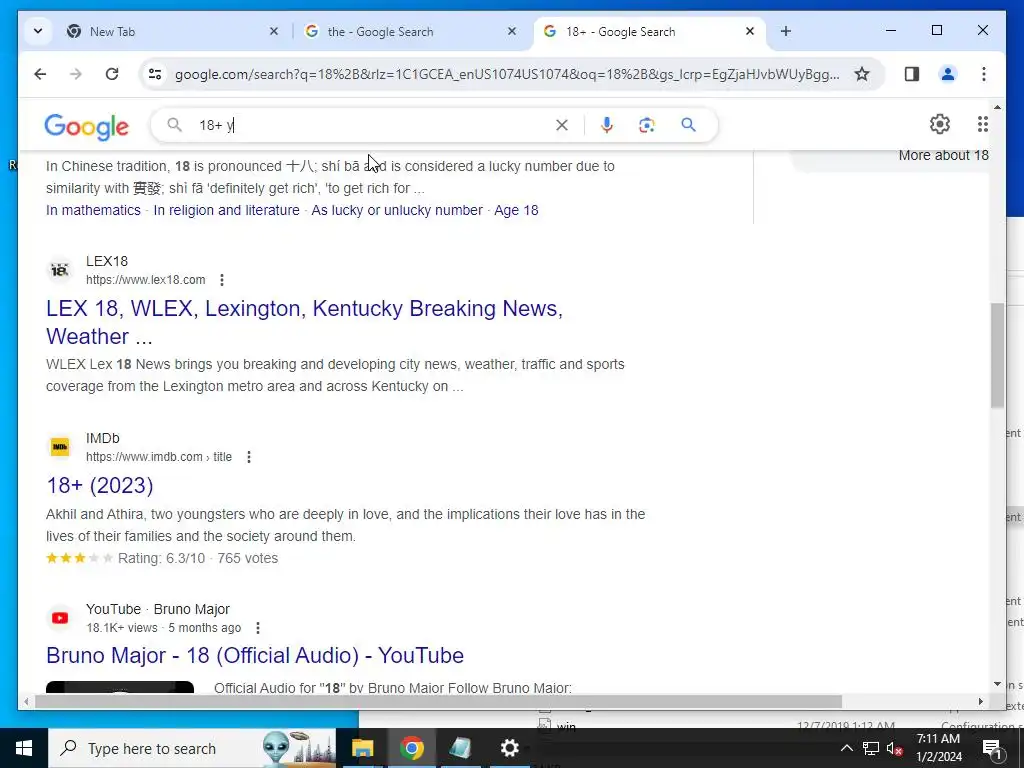Viewport: 1024px width, 768px height.
Task: Switch to the New Tab tab
Action: point(170,31)
